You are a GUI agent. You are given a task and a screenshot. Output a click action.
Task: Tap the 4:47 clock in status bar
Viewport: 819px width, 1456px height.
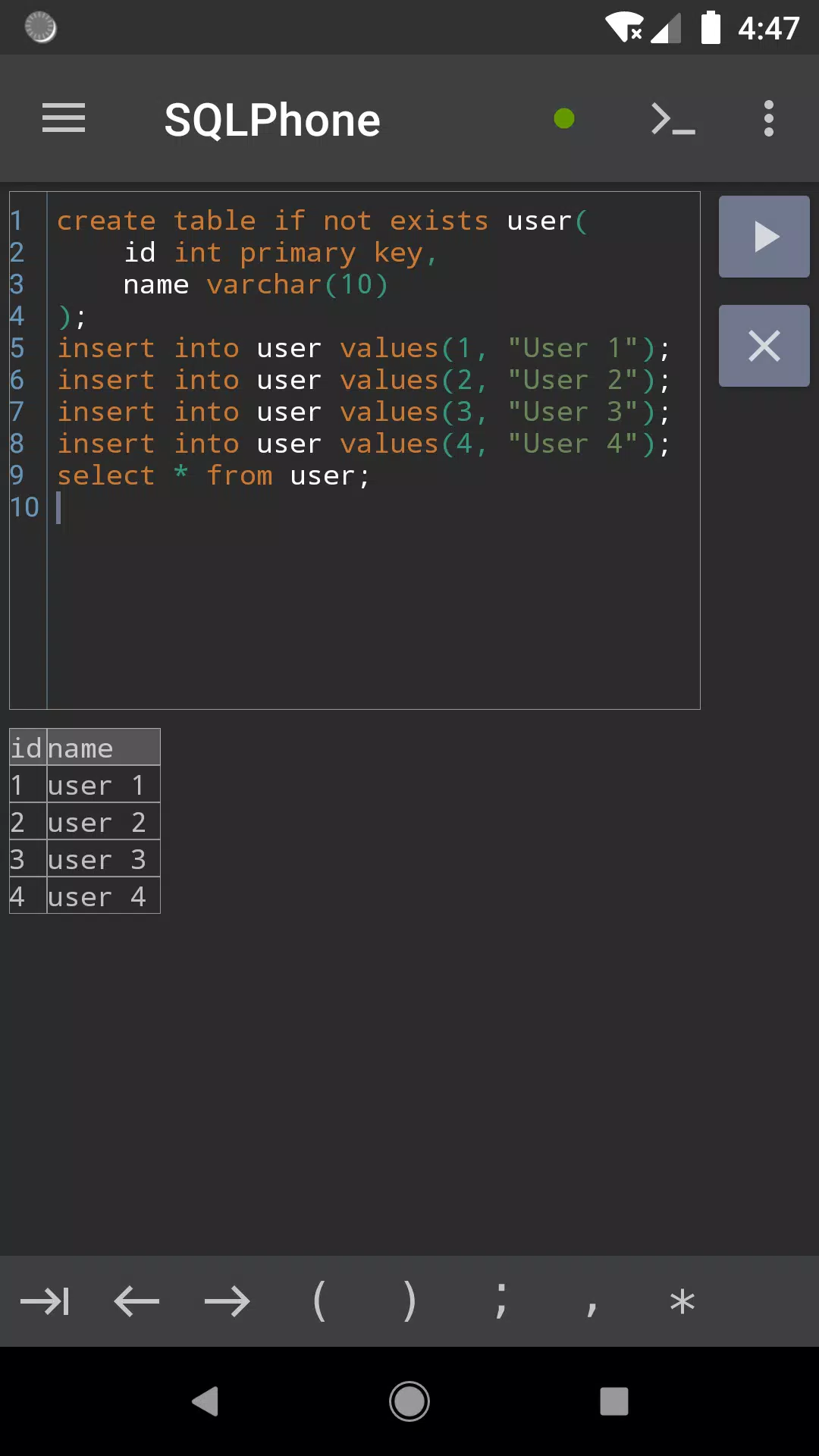coord(769,29)
